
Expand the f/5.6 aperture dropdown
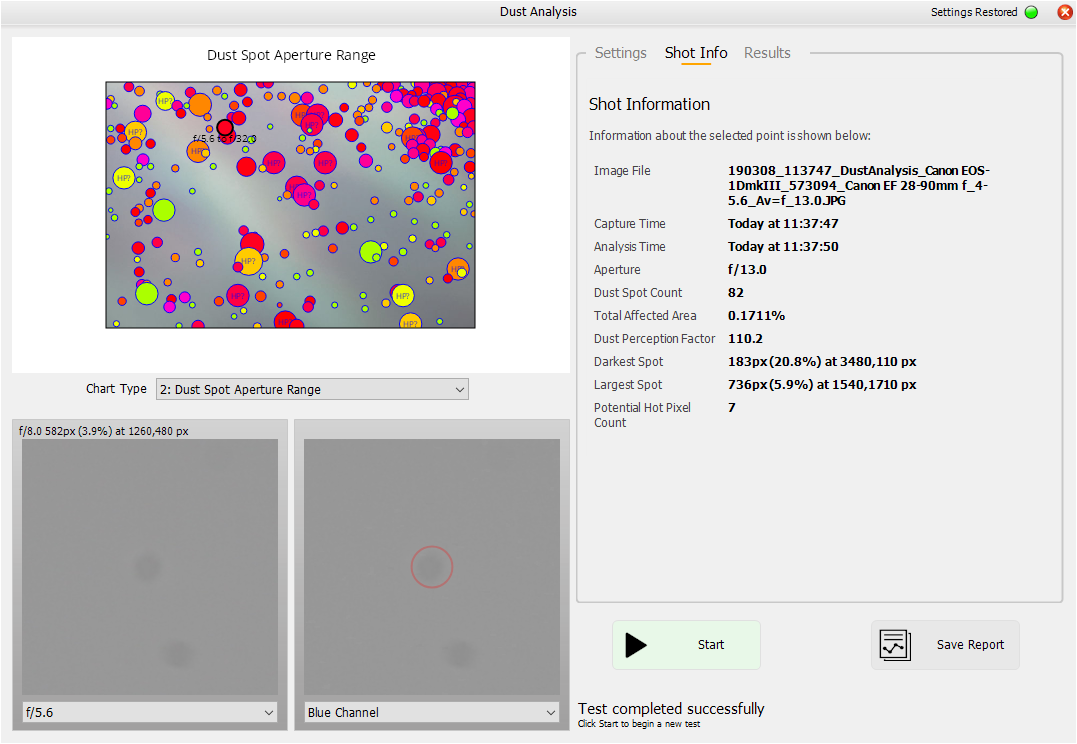click(x=149, y=712)
